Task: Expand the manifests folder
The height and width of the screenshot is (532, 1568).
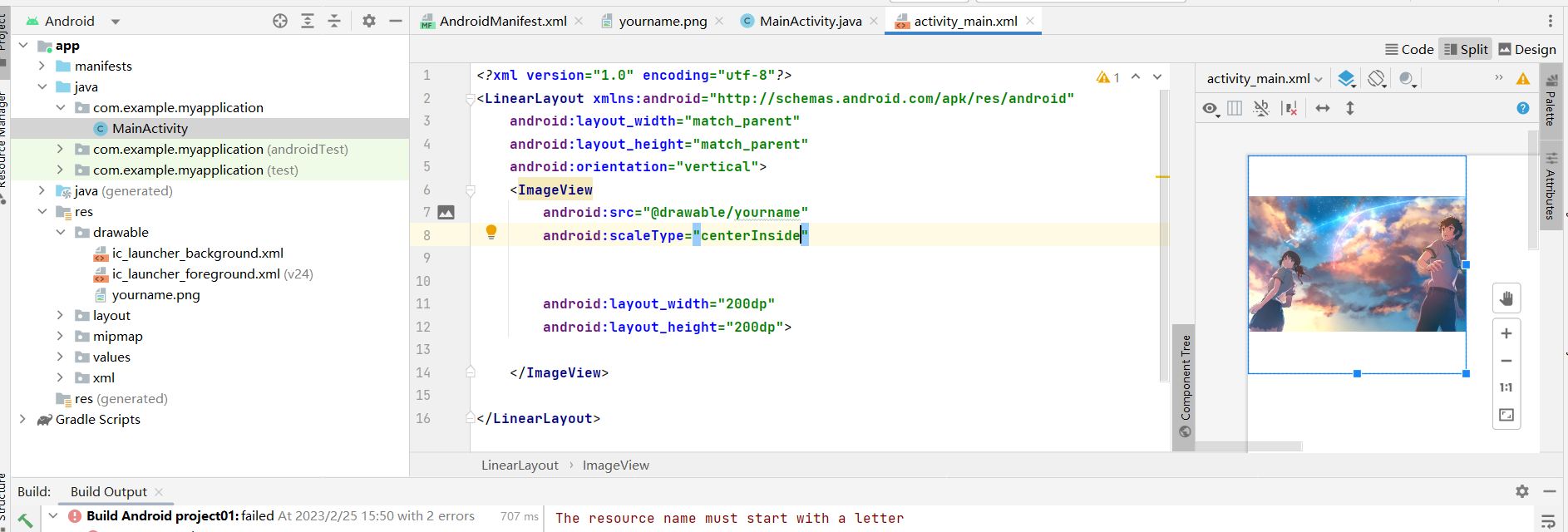Action: tap(42, 66)
